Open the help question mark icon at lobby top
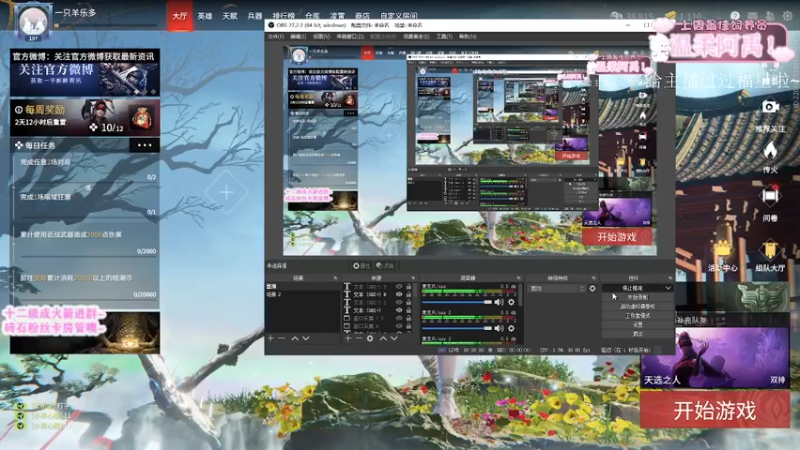This screenshot has height=450, width=800. 735,16
